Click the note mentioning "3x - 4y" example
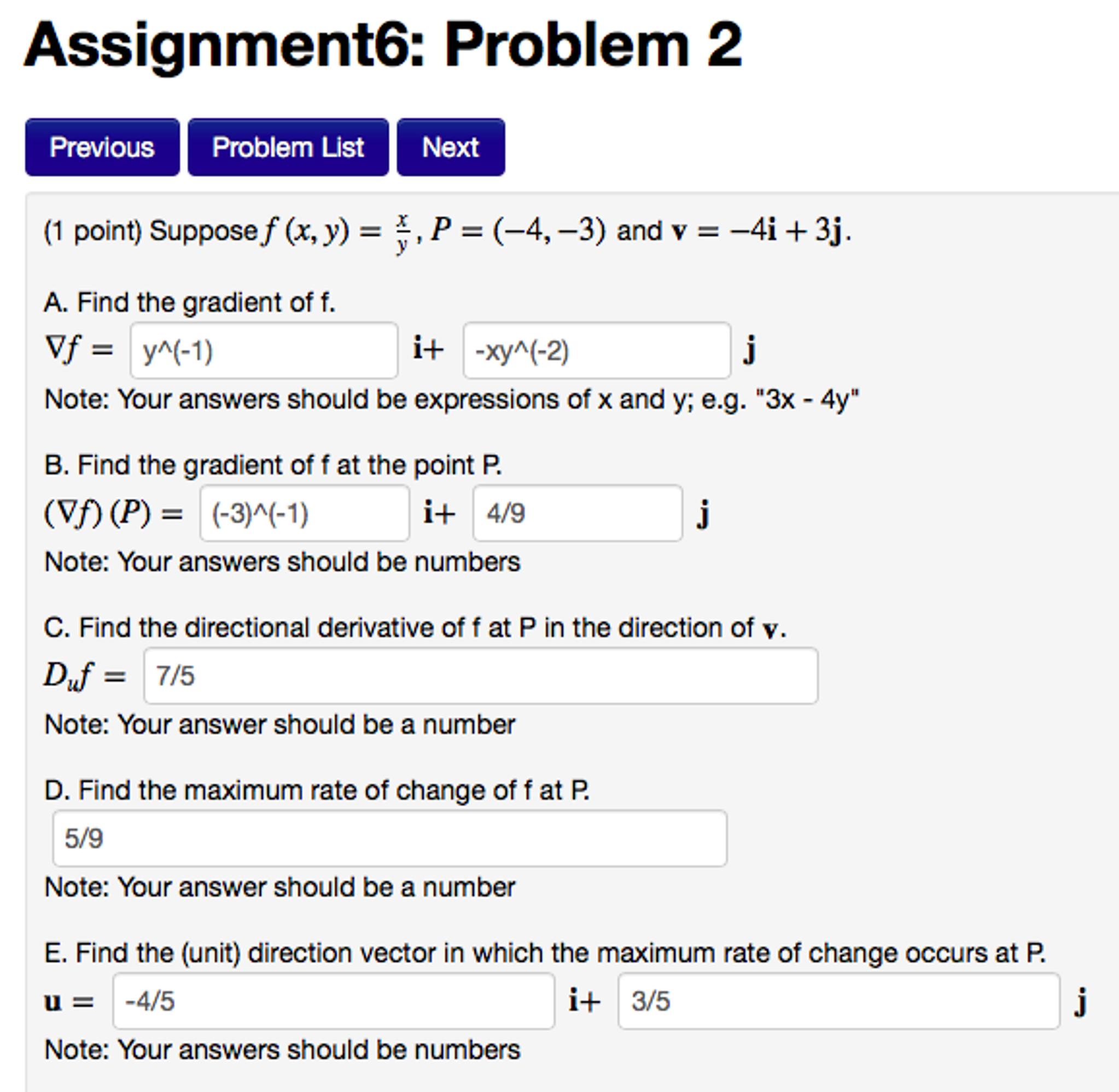This screenshot has height=1092, width=1119. (x=452, y=399)
